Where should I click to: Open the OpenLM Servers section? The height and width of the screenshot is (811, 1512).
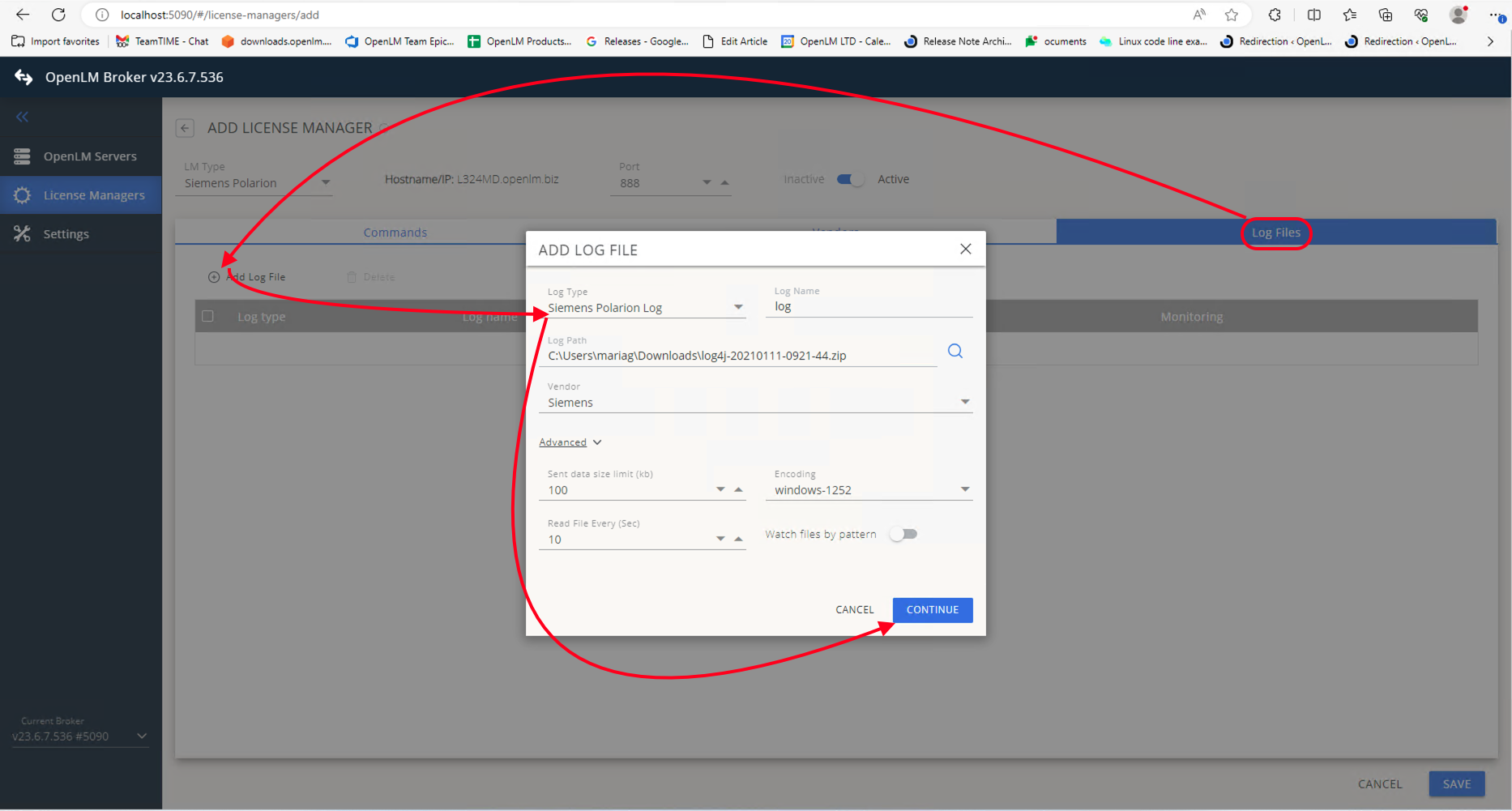click(x=22, y=156)
